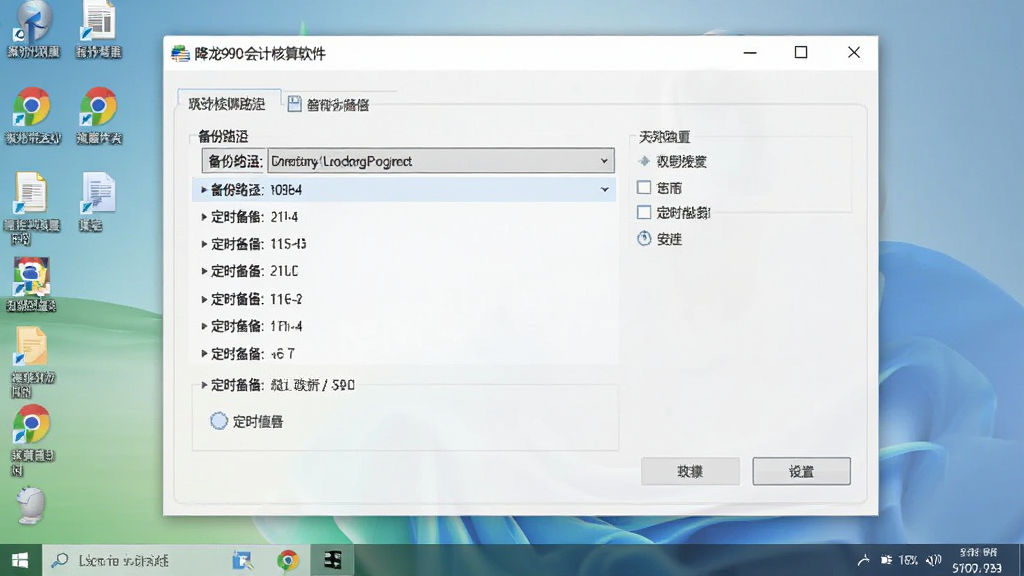Maximize the 降龙990 window
1024x576 pixels.
pos(801,52)
